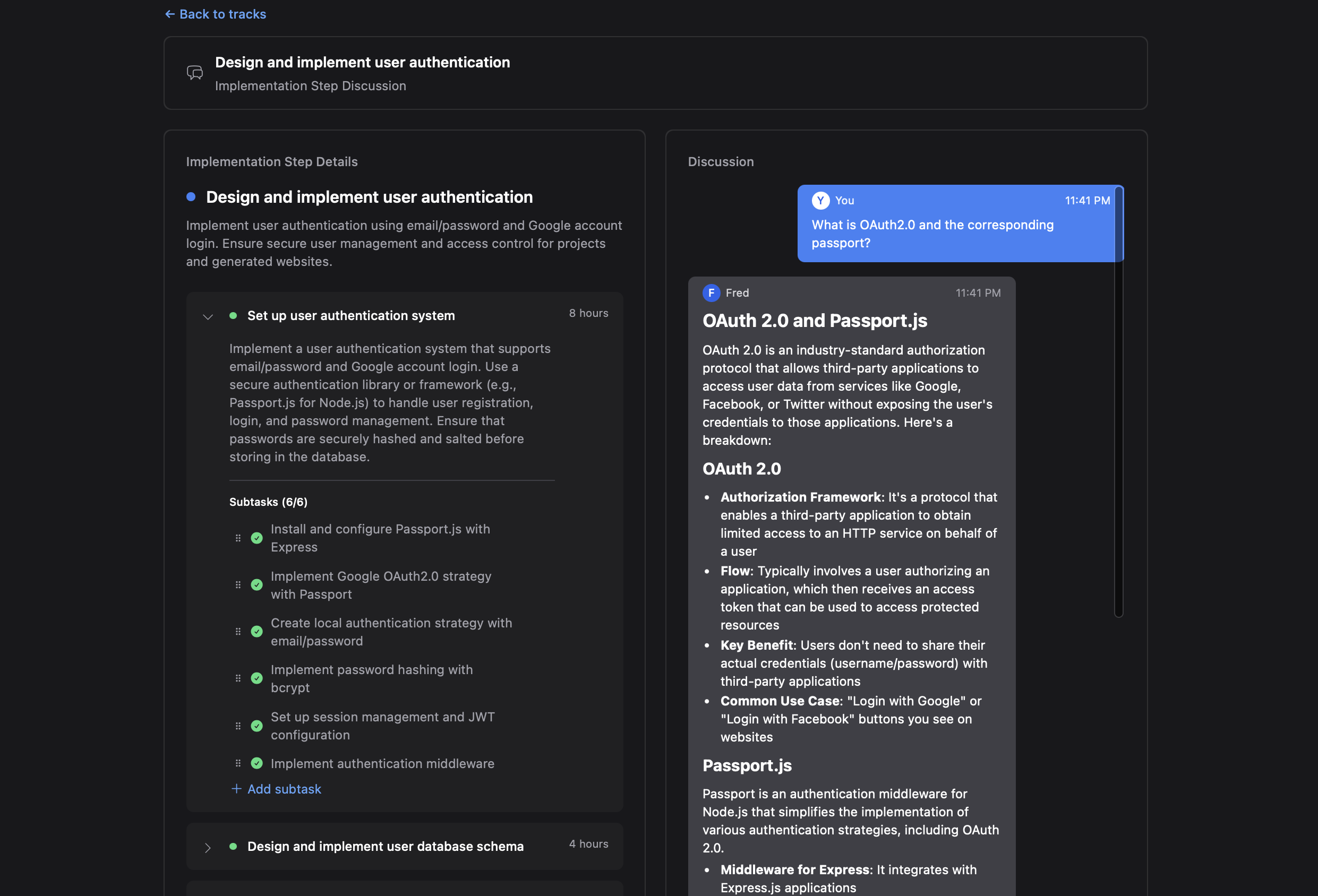Image resolution: width=1318 pixels, height=896 pixels.
Task: Click the blue status dot next to the step title
Action: tap(191, 196)
